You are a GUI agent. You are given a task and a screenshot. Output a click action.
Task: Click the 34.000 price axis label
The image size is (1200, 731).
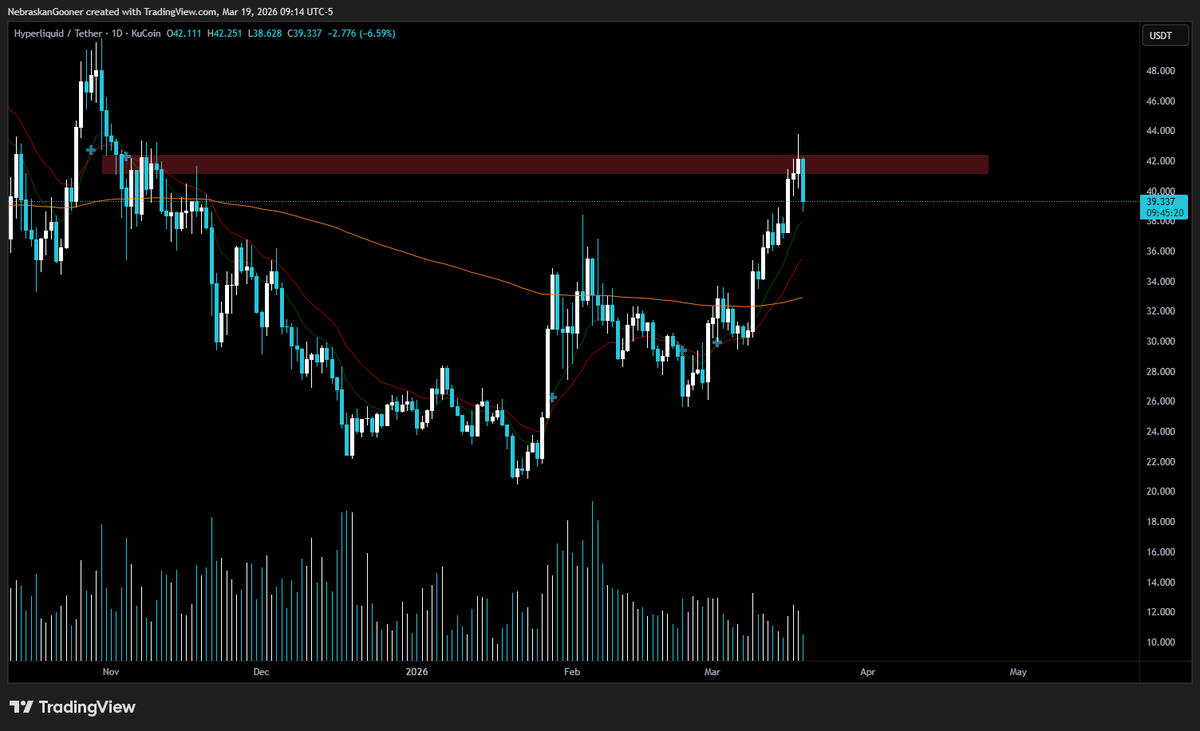(1161, 281)
